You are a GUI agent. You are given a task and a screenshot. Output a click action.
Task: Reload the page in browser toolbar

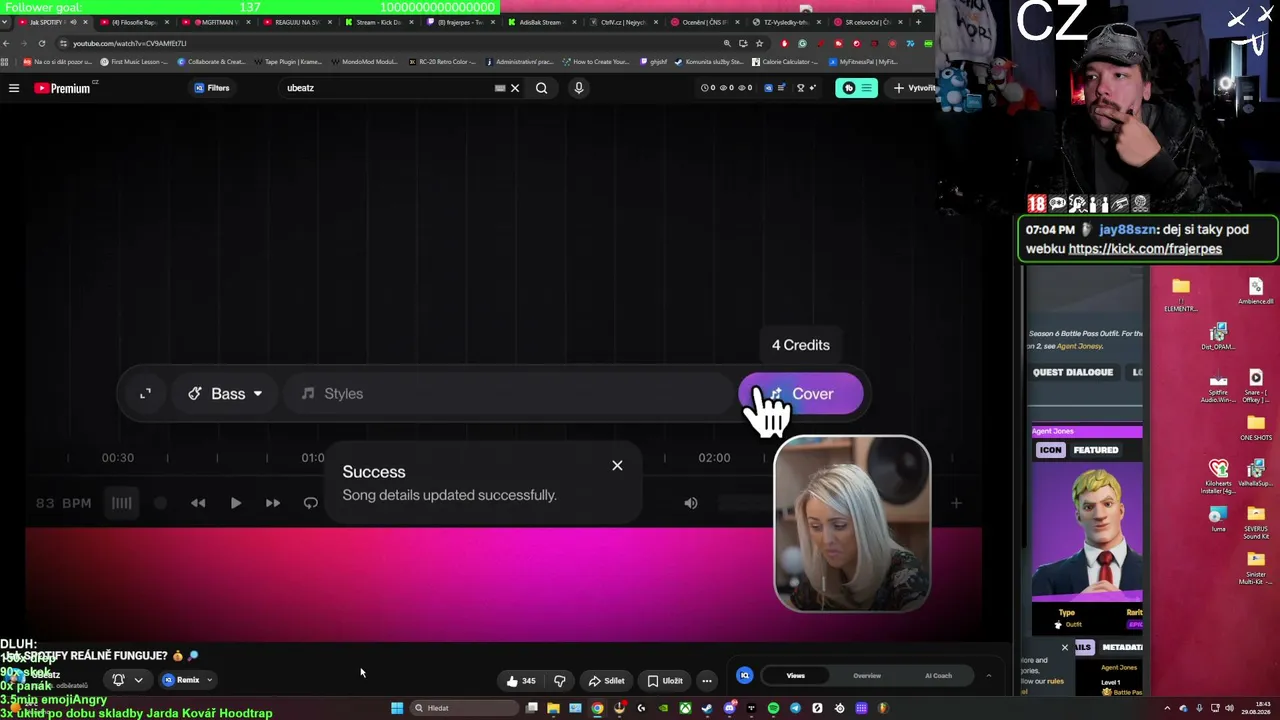point(42,43)
